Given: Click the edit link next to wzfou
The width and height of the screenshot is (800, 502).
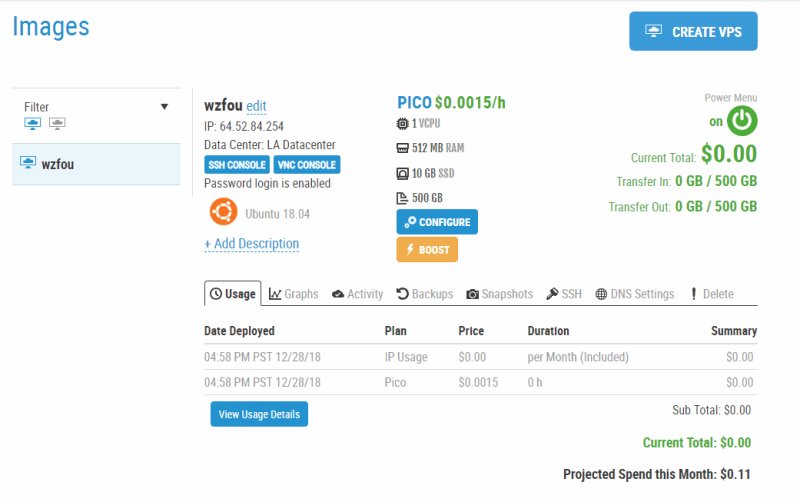Looking at the screenshot, I should (256, 106).
